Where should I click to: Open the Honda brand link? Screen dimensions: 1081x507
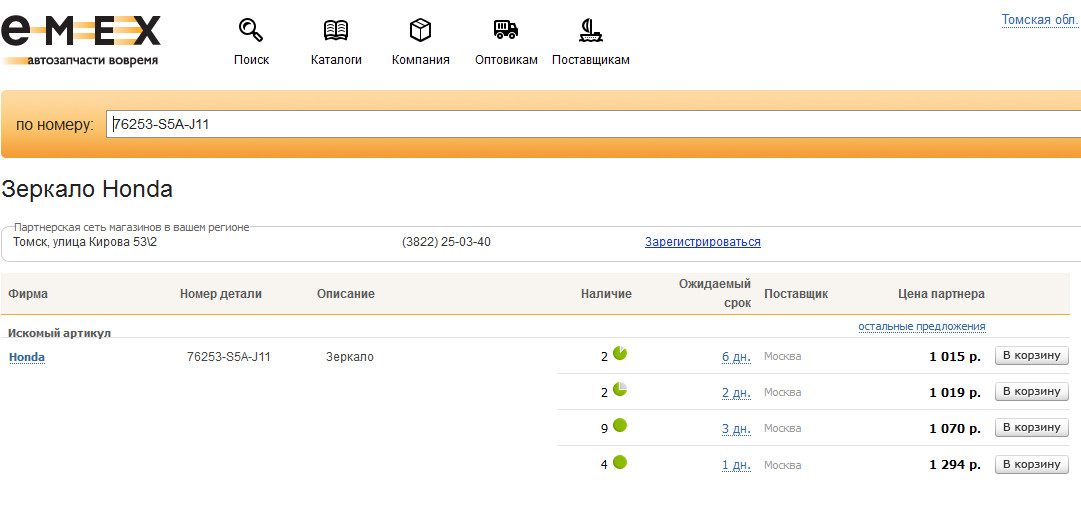(x=27, y=357)
